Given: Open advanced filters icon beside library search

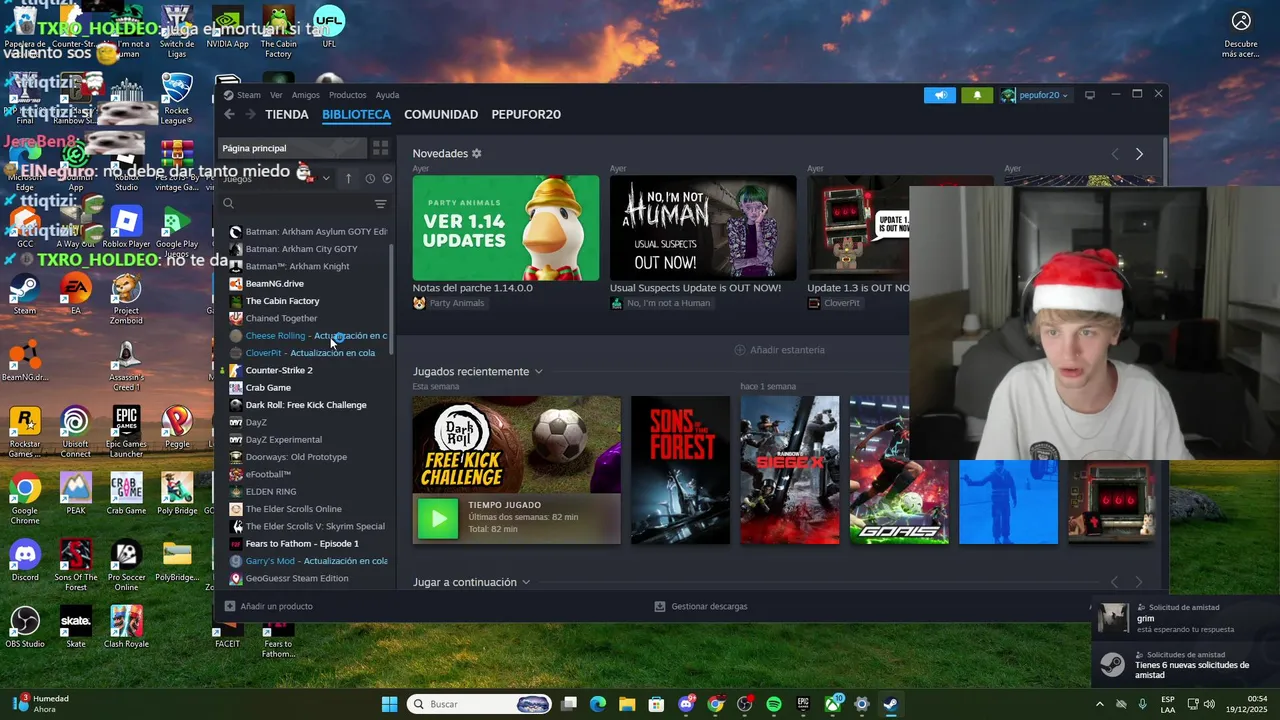Looking at the screenshot, I should pyautogui.click(x=380, y=204).
